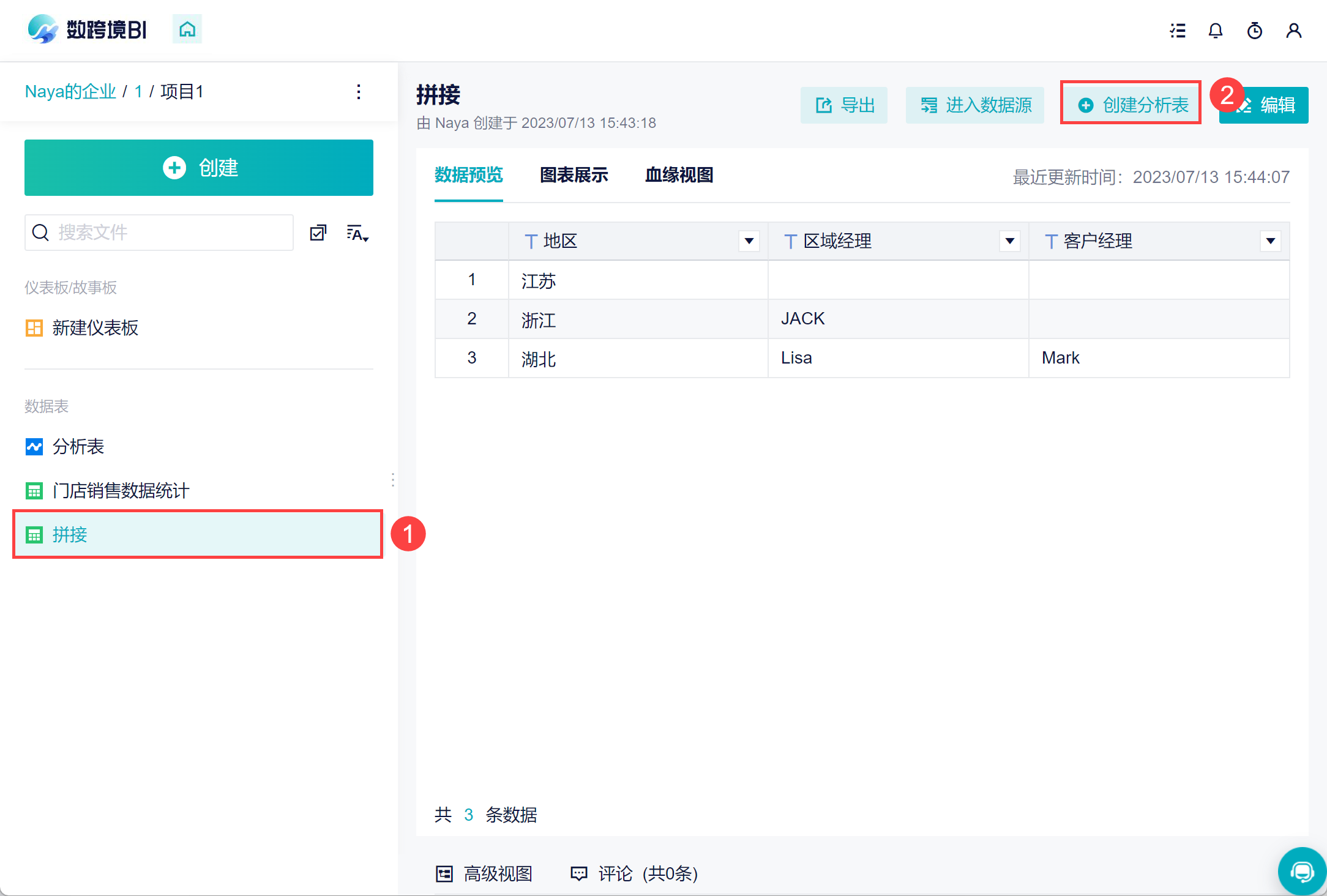
Task: Open the user profile icon
Action: click(x=1294, y=31)
